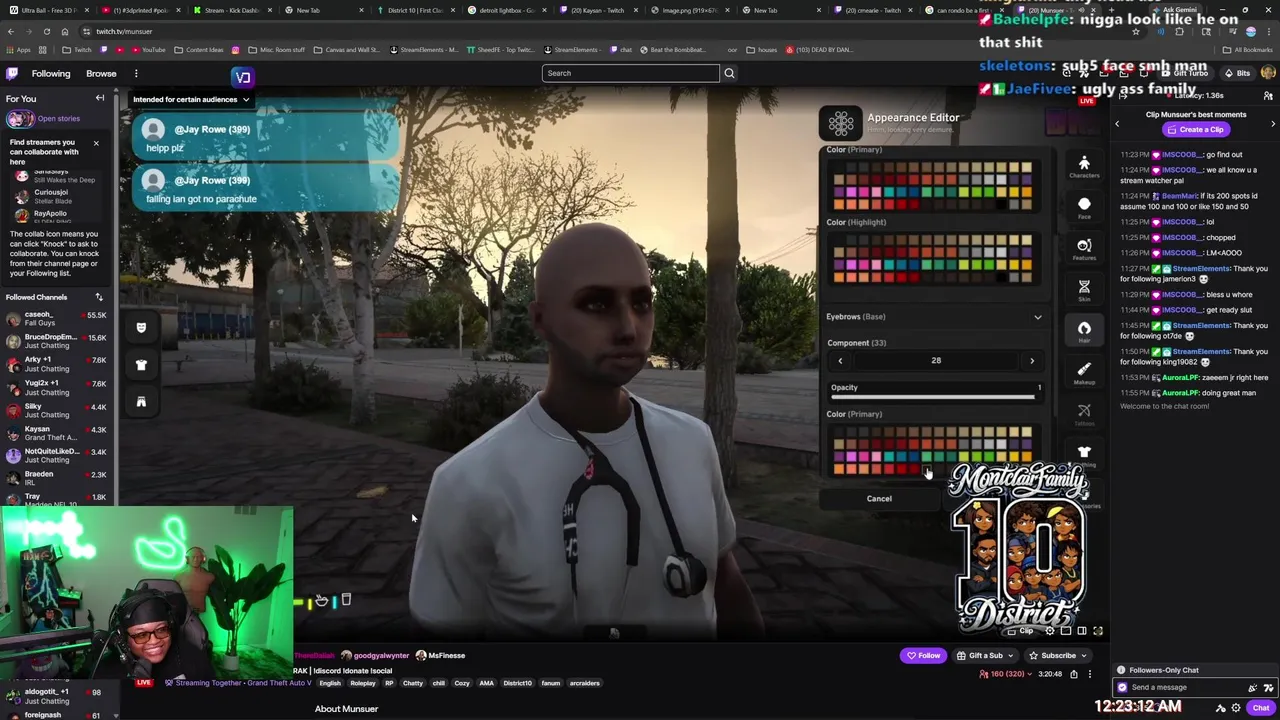
Task: Pick magenta swatch in Hair Color (Highlight)
Action: (863, 264)
